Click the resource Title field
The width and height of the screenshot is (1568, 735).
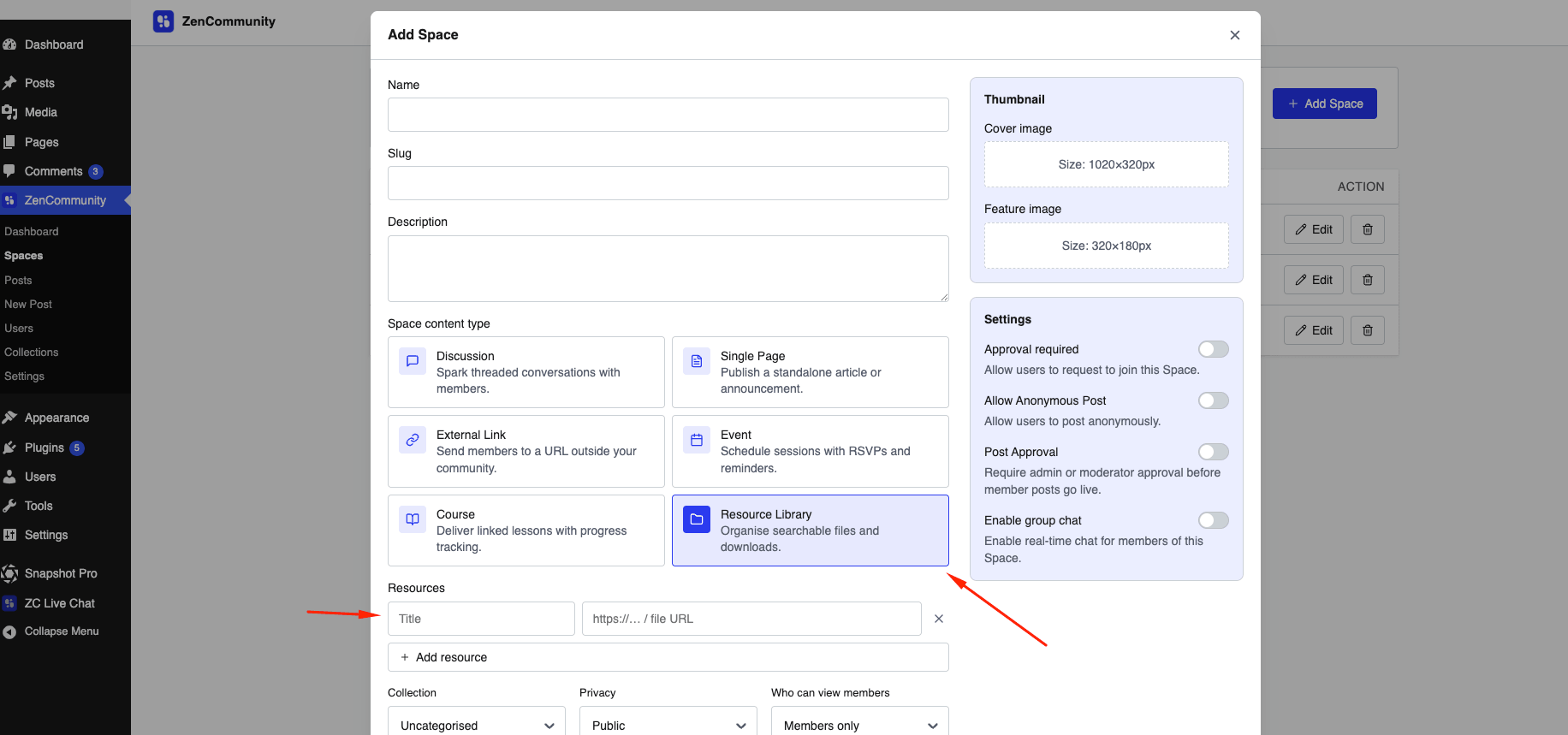pyautogui.click(x=481, y=619)
